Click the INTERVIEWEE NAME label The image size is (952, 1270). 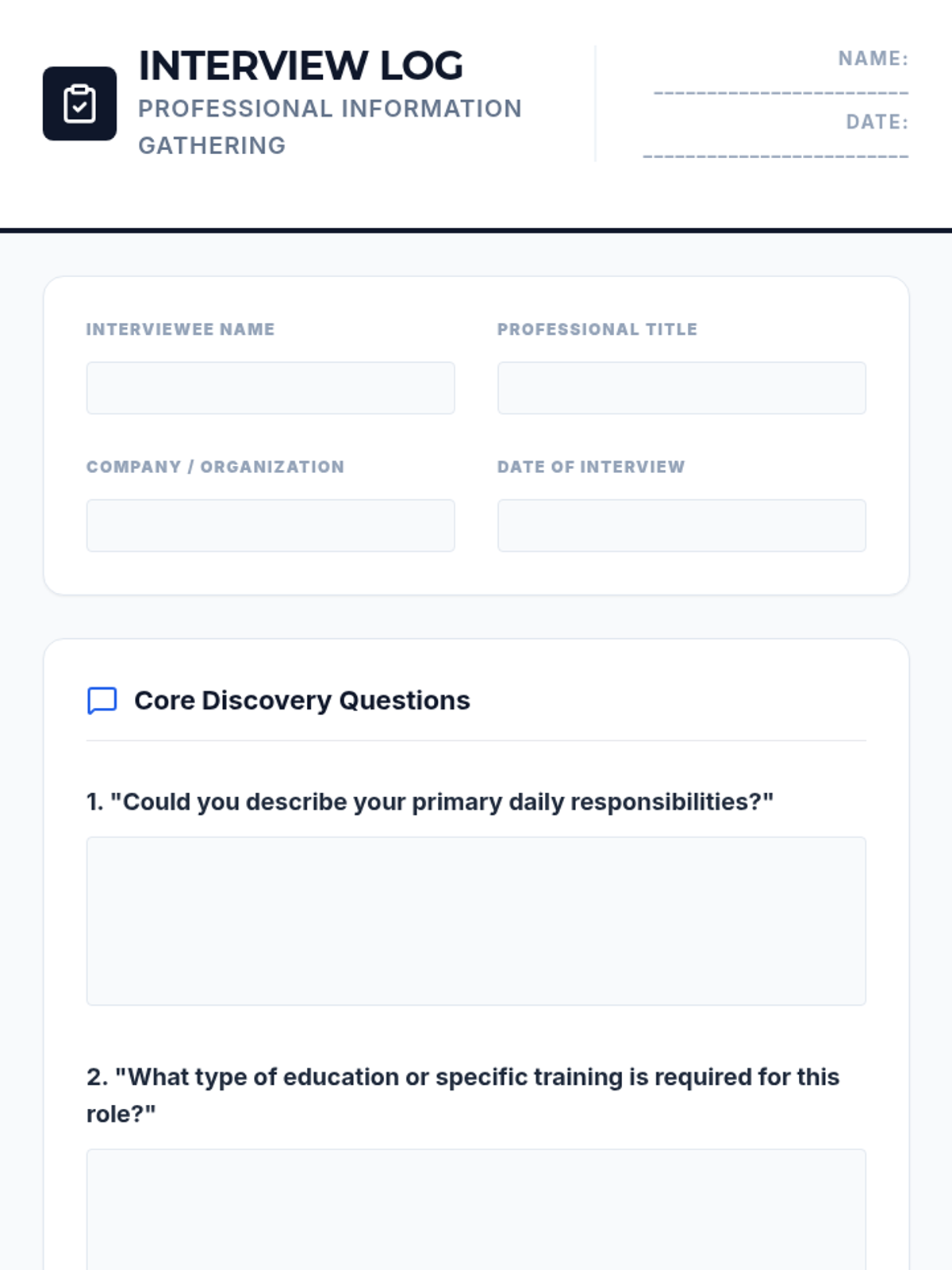180,329
